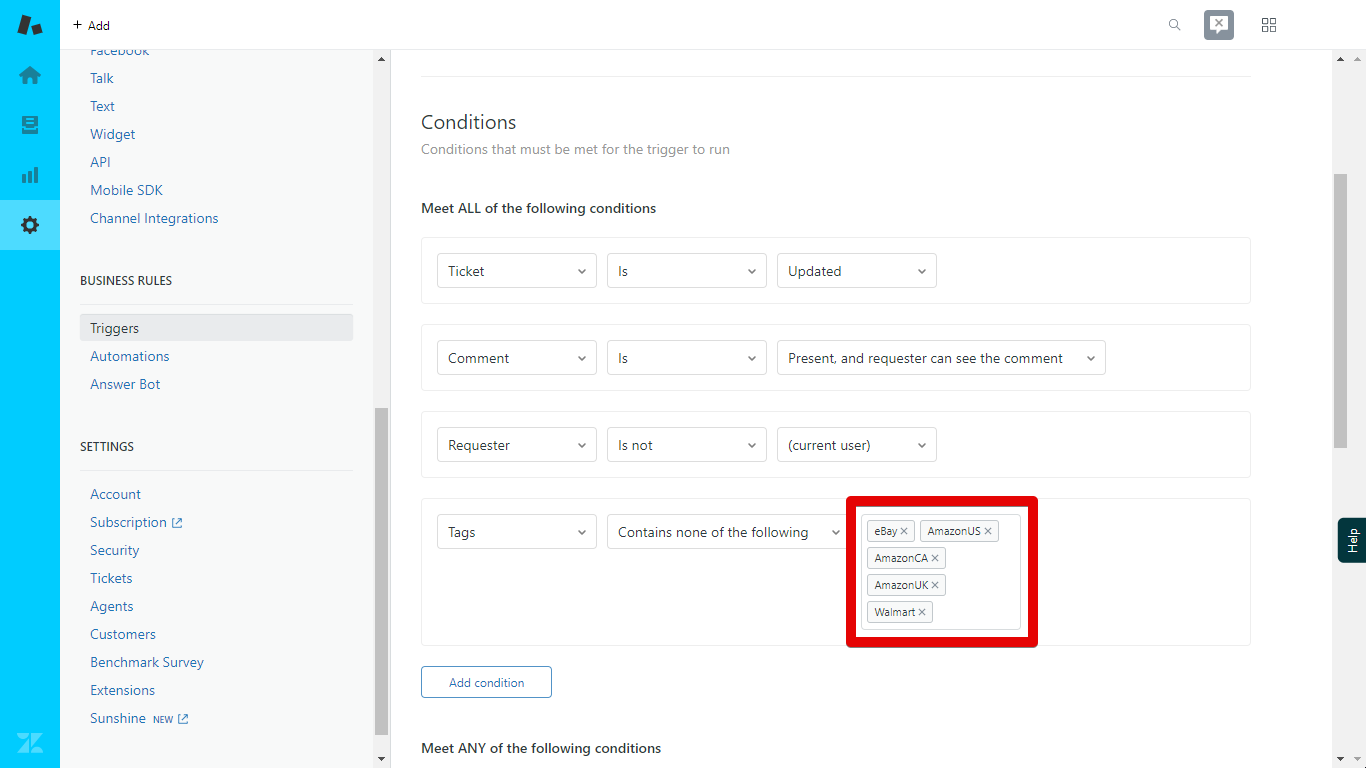Open search using the magnifier icon
This screenshot has width=1366, height=768.
(1174, 24)
